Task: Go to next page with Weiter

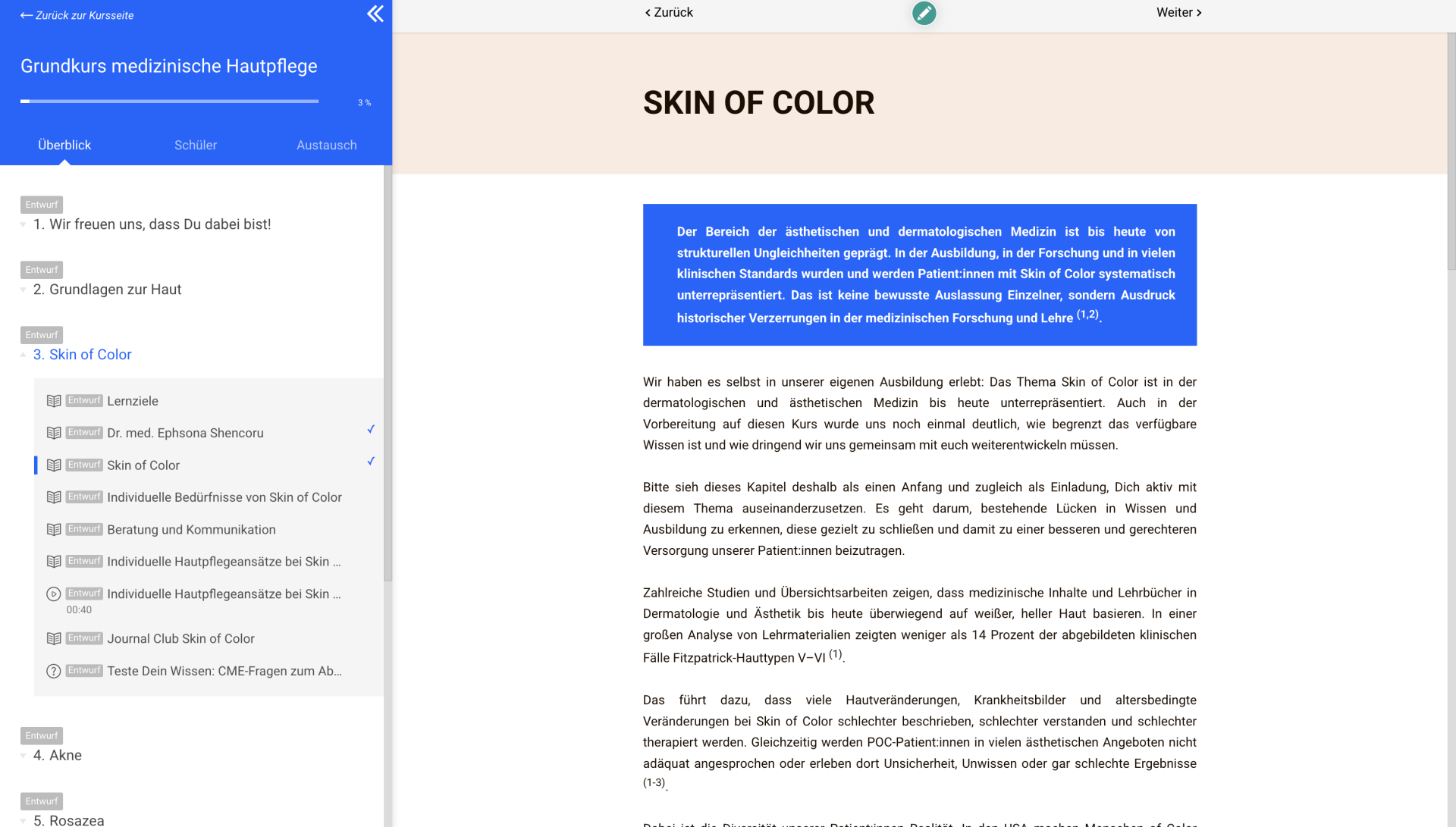Action: point(1178,12)
